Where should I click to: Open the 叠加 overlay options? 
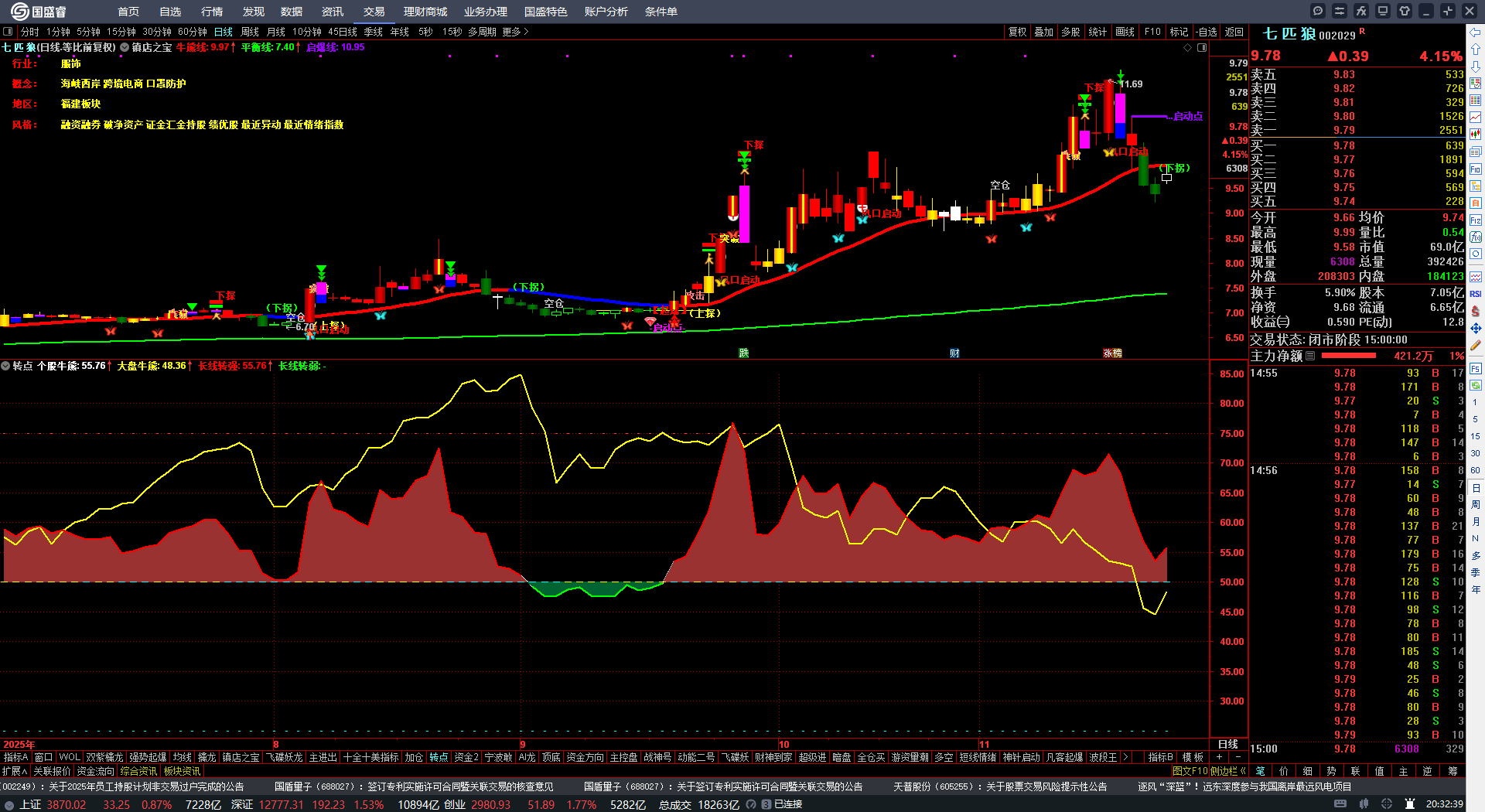pos(1044,32)
